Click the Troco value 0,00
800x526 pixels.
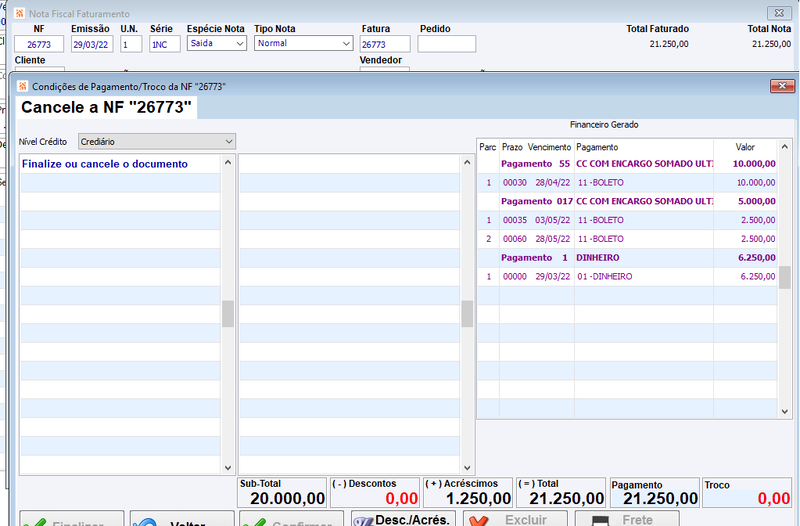click(773, 498)
